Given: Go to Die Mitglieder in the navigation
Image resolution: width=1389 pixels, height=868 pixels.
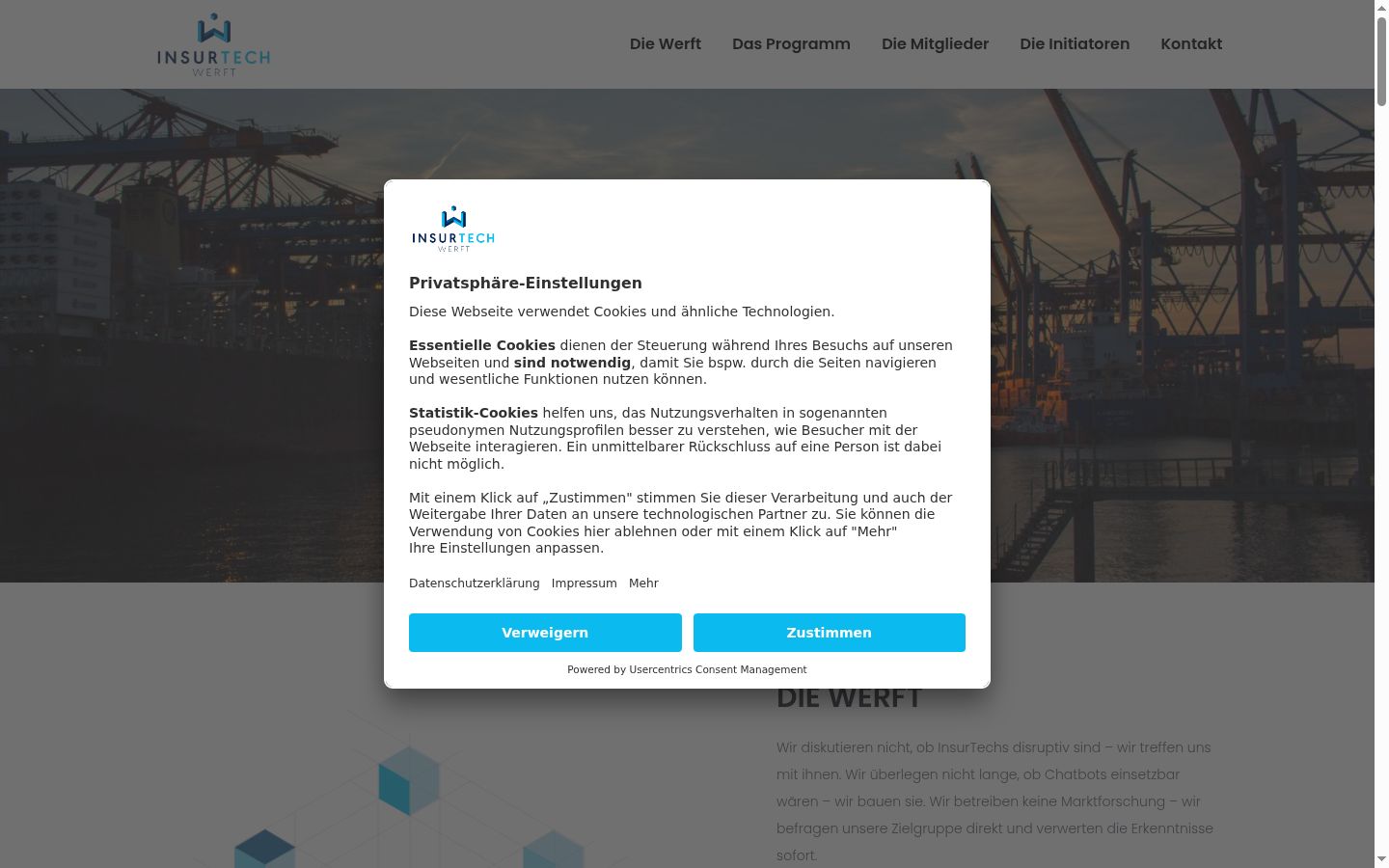Looking at the screenshot, I should pyautogui.click(x=936, y=44).
